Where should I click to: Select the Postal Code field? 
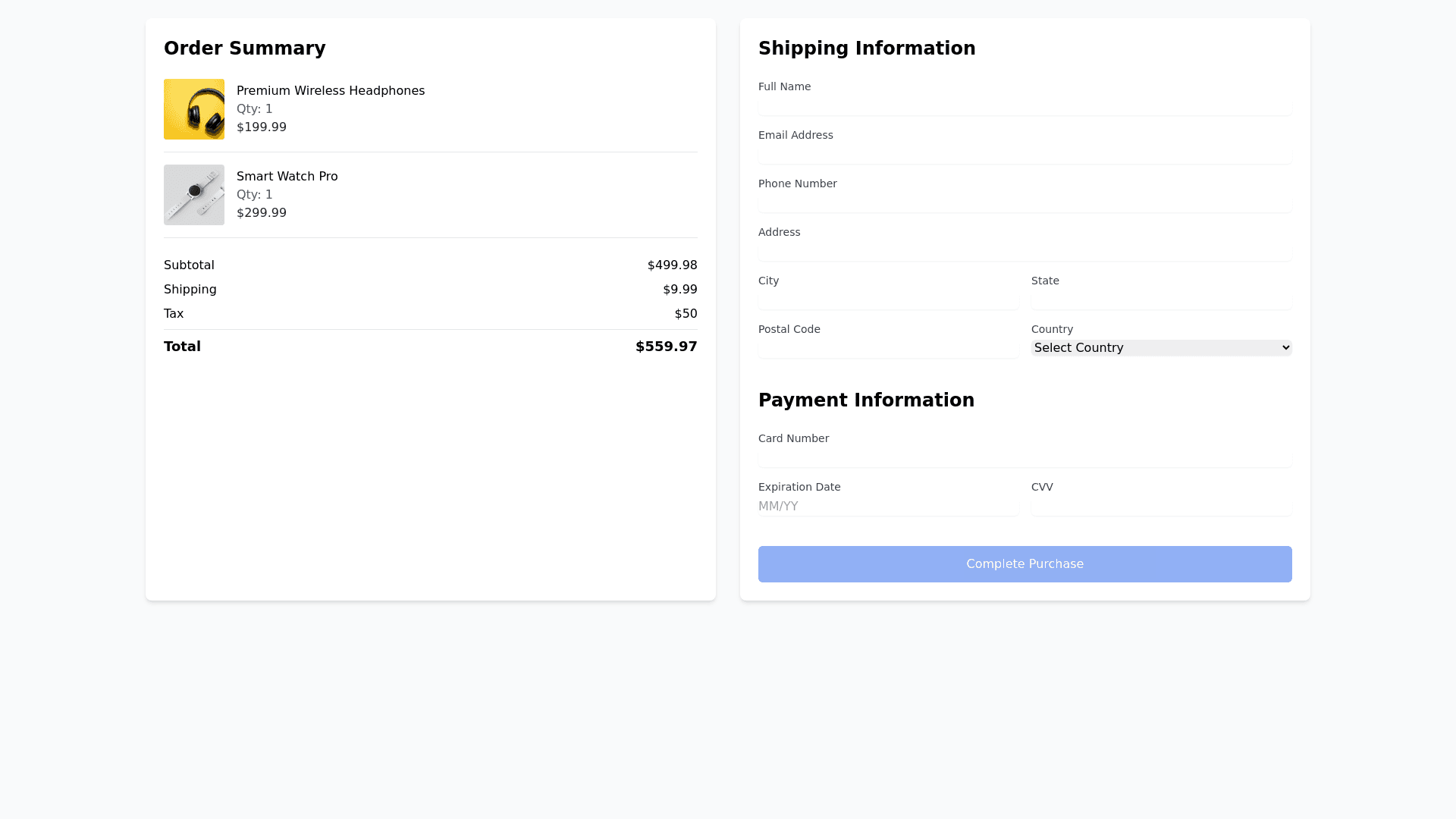click(888, 349)
